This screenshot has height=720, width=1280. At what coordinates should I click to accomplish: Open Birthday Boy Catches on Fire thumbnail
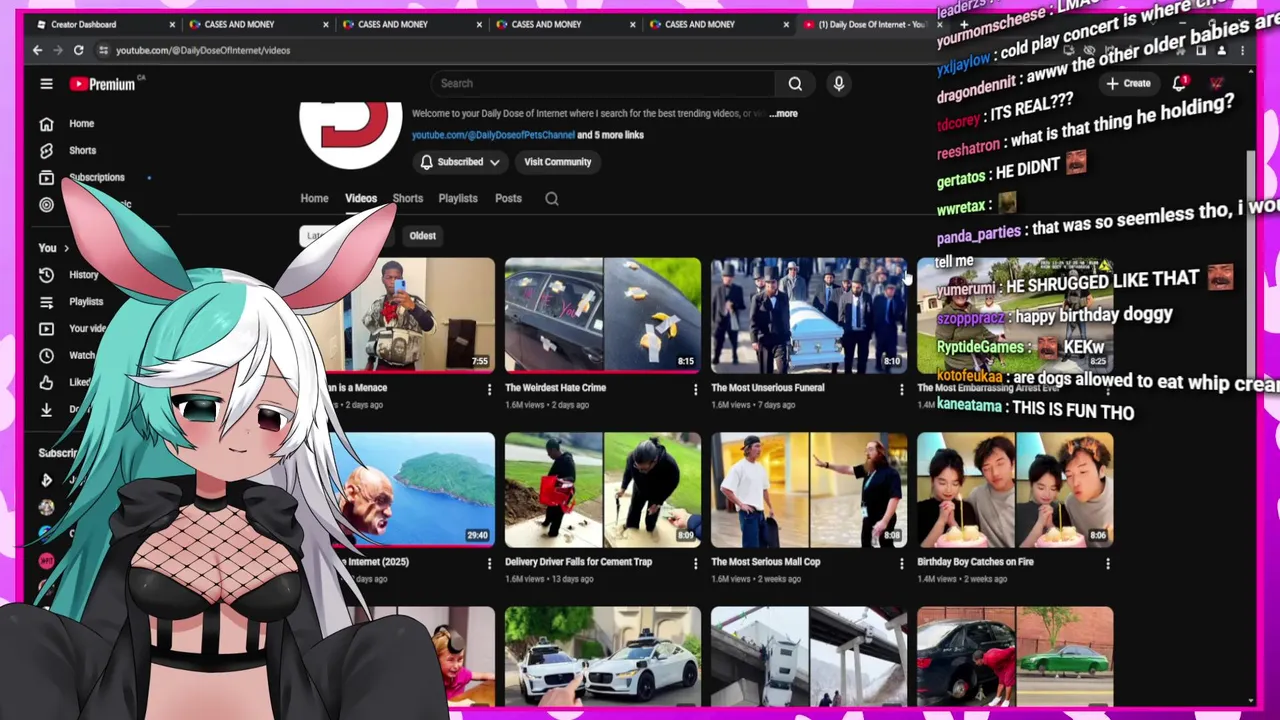pos(1015,490)
